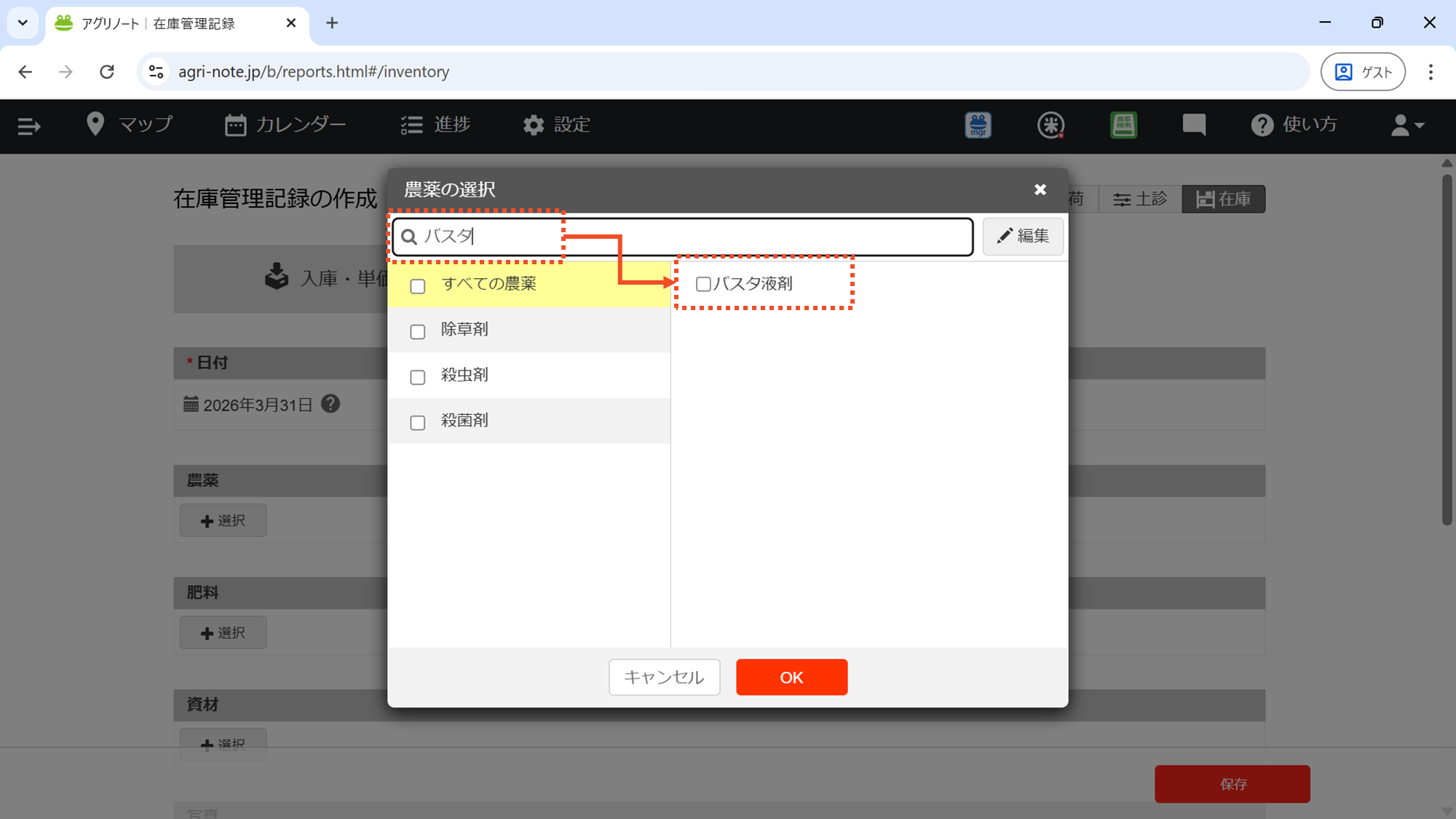
Task: Click 選択 button under 肥料 section
Action: pyautogui.click(x=223, y=633)
